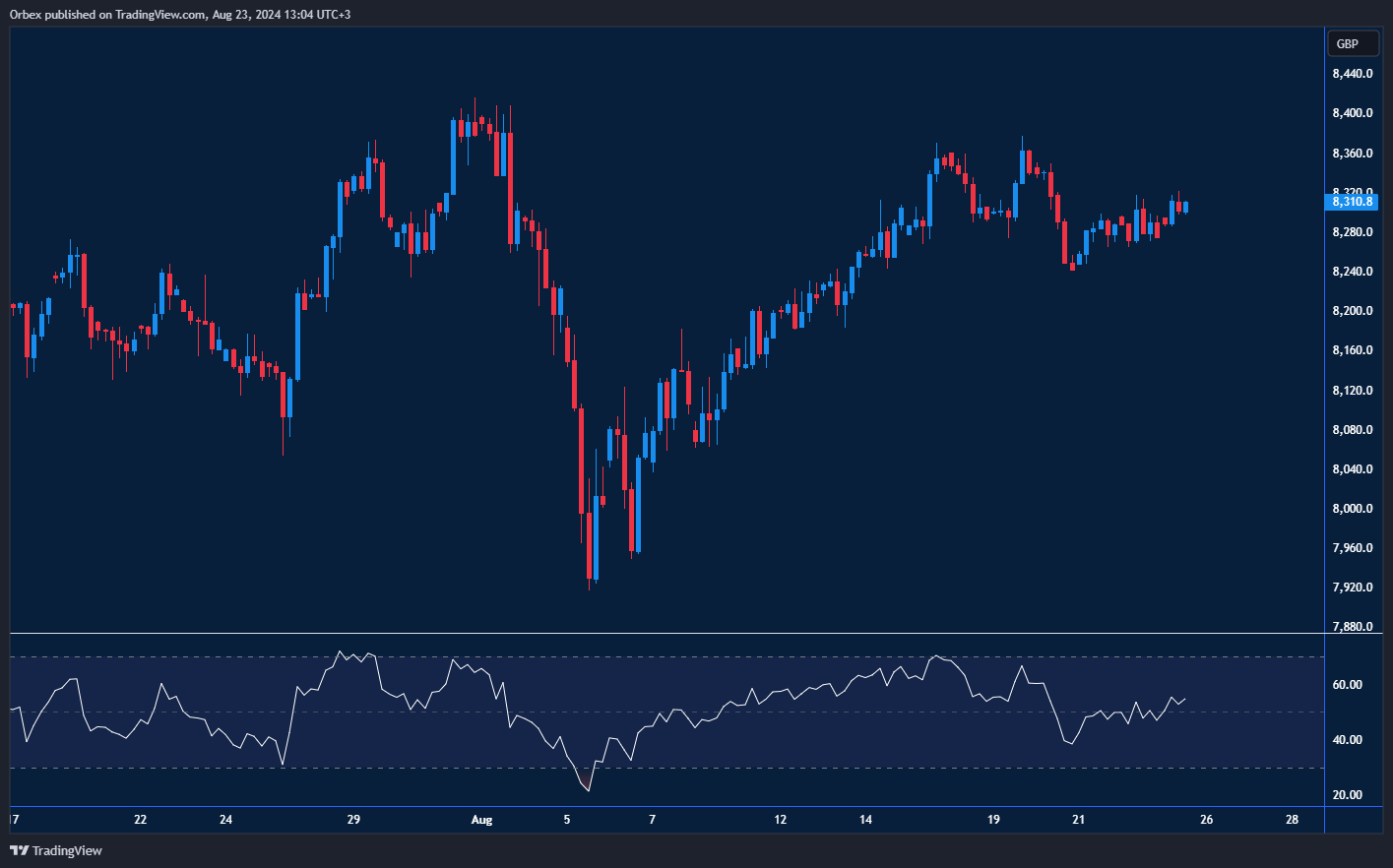Viewport: 1393px width, 868px height.
Task: Click the 8,440.0 price axis label
Action: (x=1352, y=74)
